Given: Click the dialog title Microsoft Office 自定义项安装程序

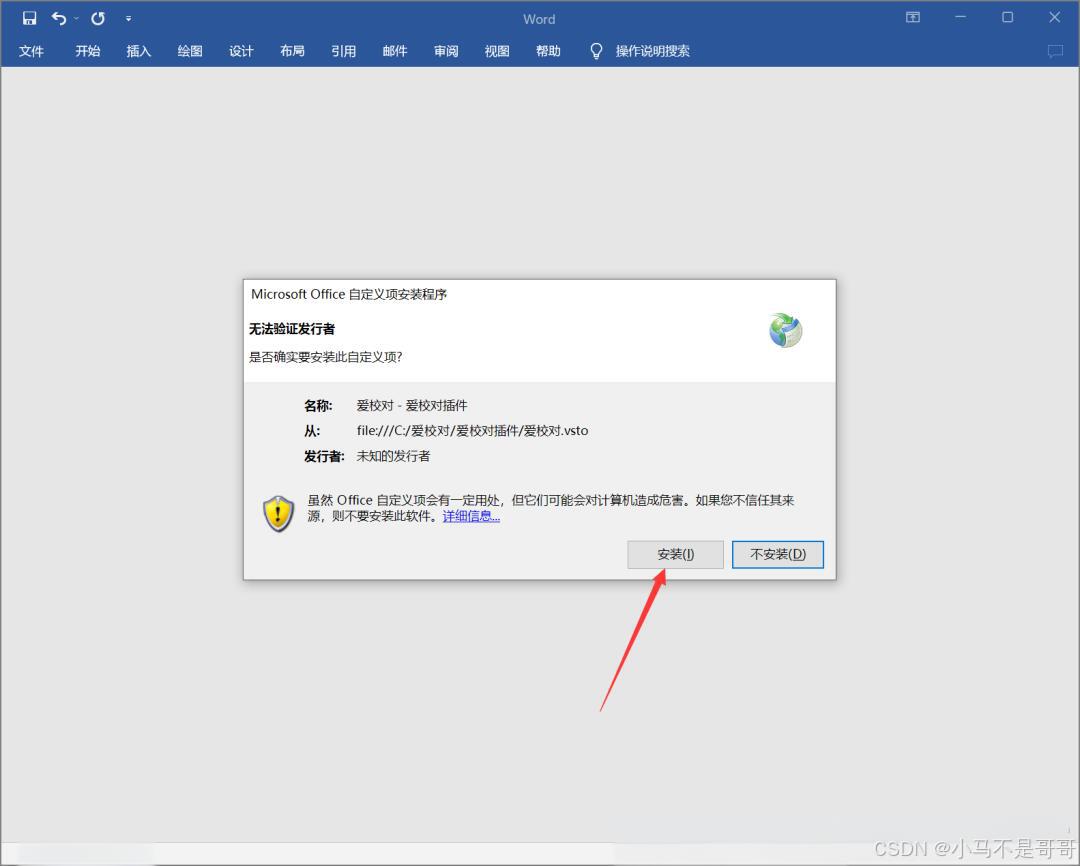Looking at the screenshot, I should (x=349, y=294).
